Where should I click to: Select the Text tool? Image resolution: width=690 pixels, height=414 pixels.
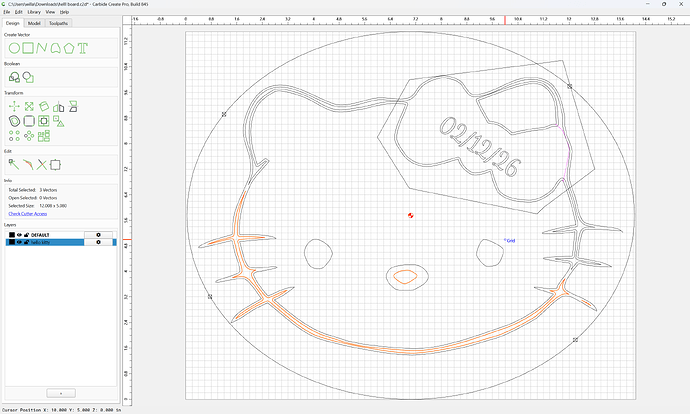click(x=83, y=48)
